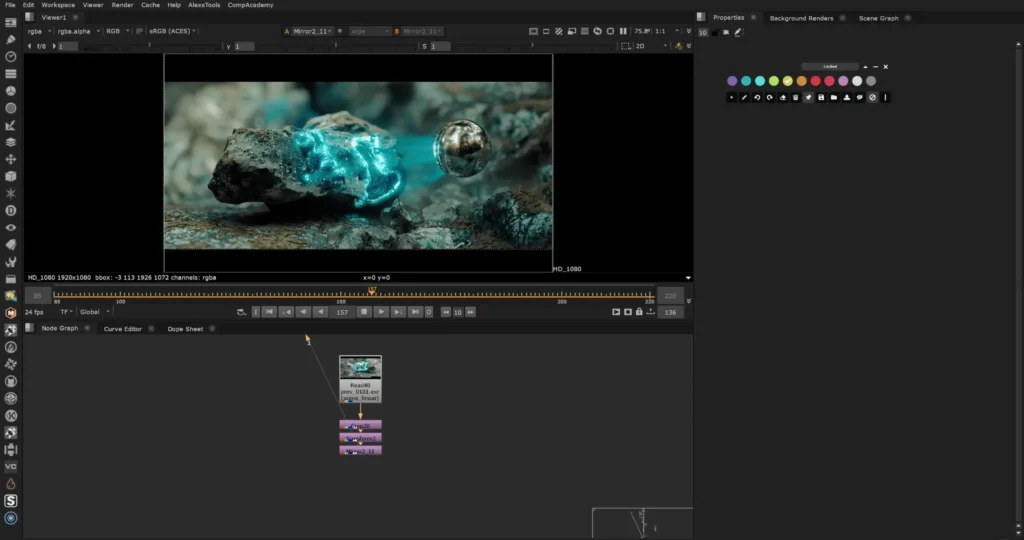Image resolution: width=1024 pixels, height=540 pixels.
Task: Open the TF timeline display dropdown
Action: click(66, 312)
